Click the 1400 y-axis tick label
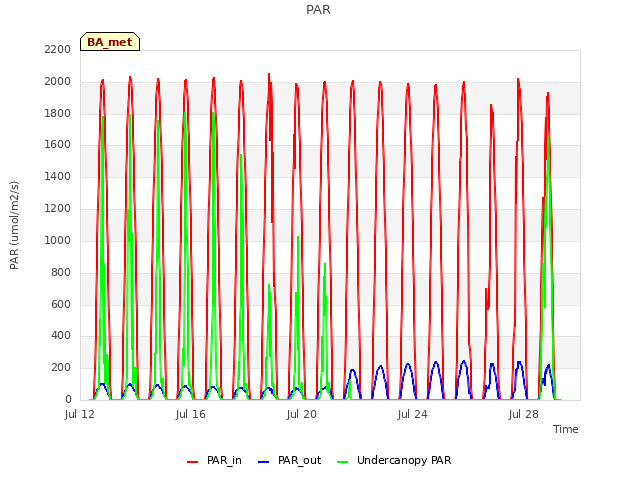The height and width of the screenshot is (480, 640). 58,176
